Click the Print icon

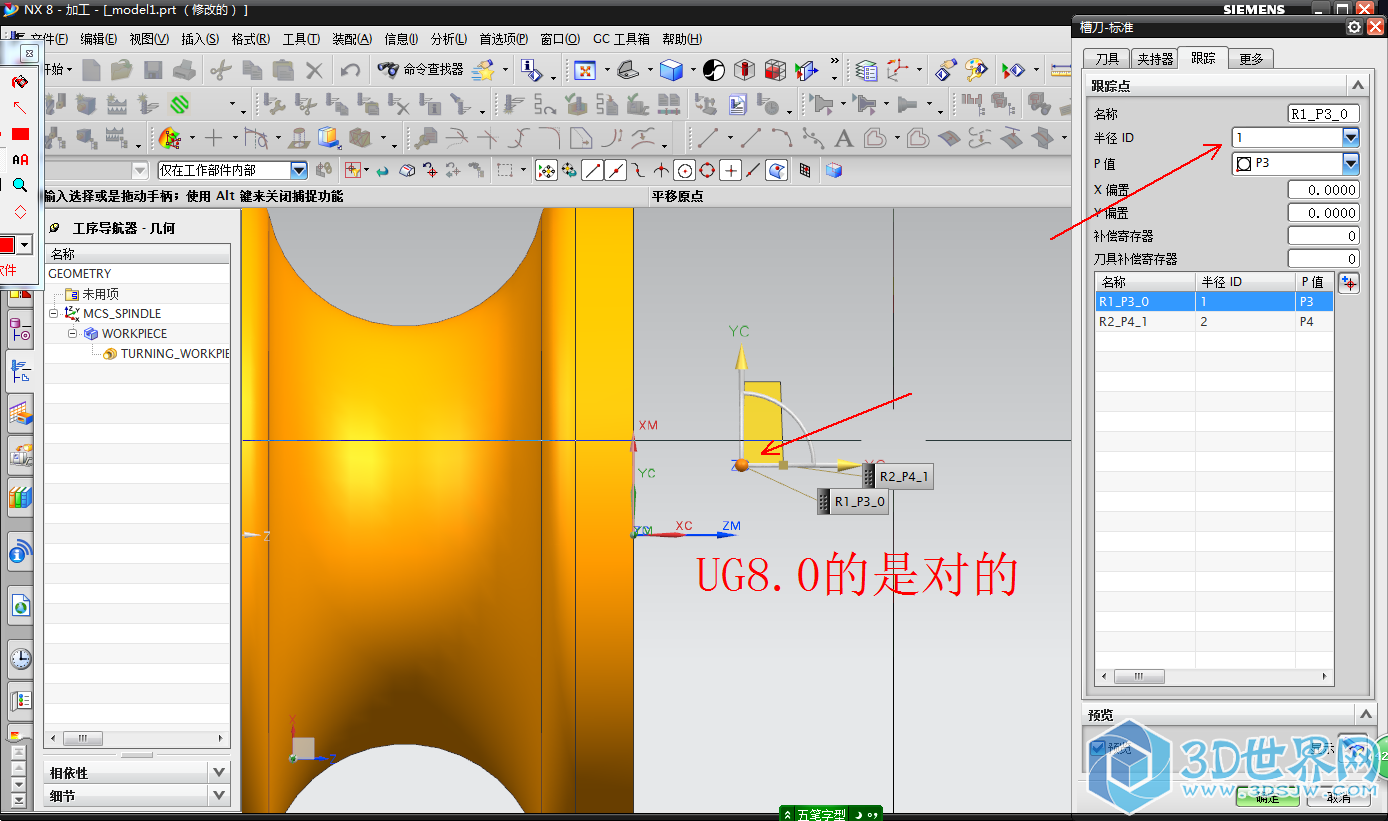(183, 70)
